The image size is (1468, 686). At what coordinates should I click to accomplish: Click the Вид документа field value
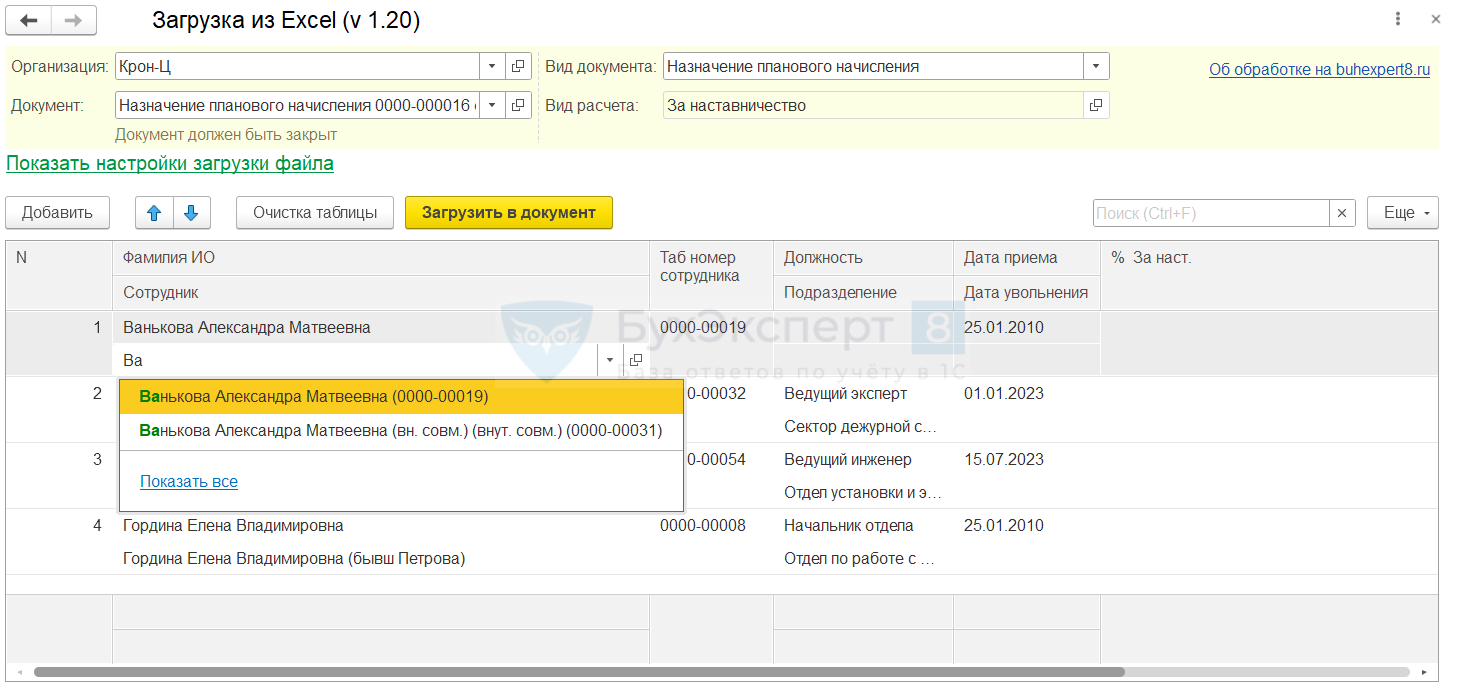[x=874, y=66]
